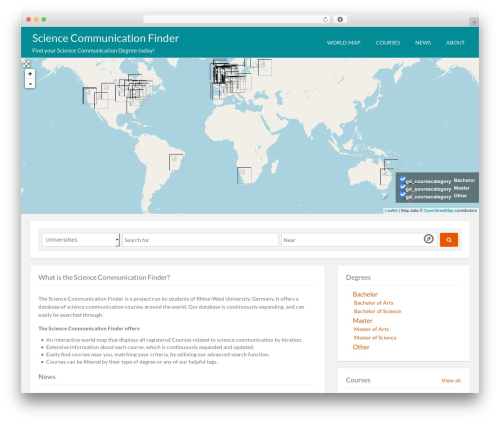Image resolution: width=500 pixels, height=423 pixels.
Task: Select the South Africa course marker
Action: 244,176
